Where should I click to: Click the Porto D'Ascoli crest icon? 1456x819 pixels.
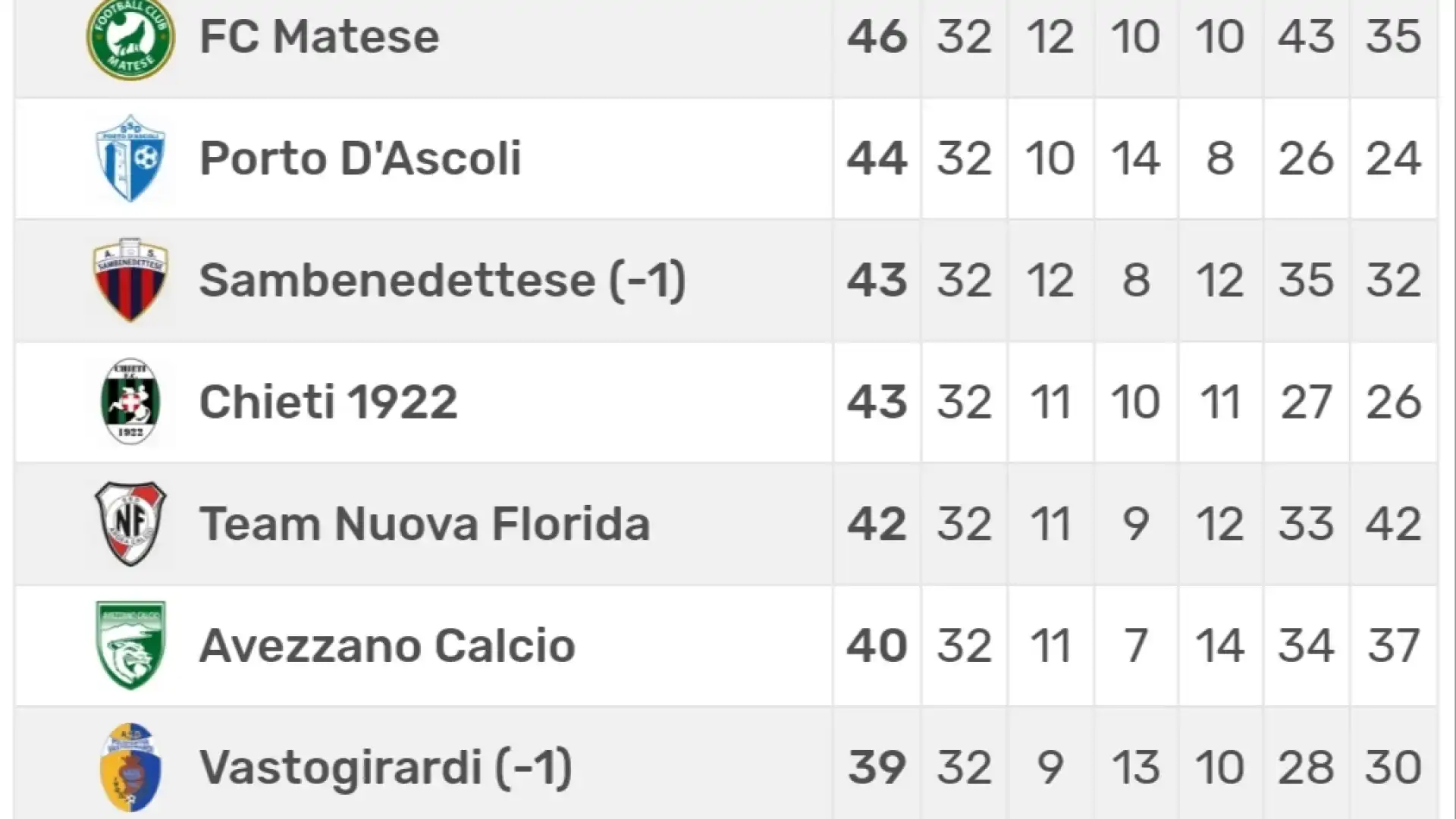(x=130, y=158)
